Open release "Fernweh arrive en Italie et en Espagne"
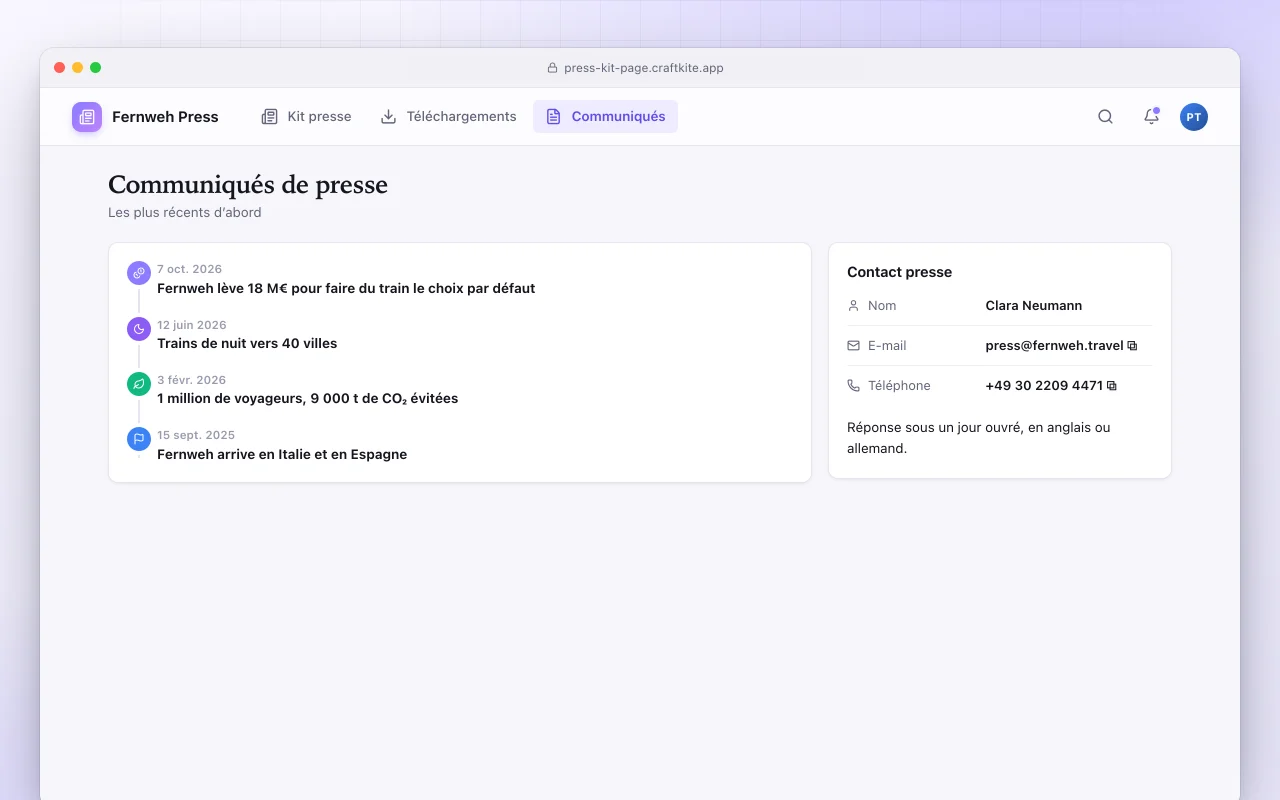Viewport: 1280px width, 800px height. (x=282, y=454)
